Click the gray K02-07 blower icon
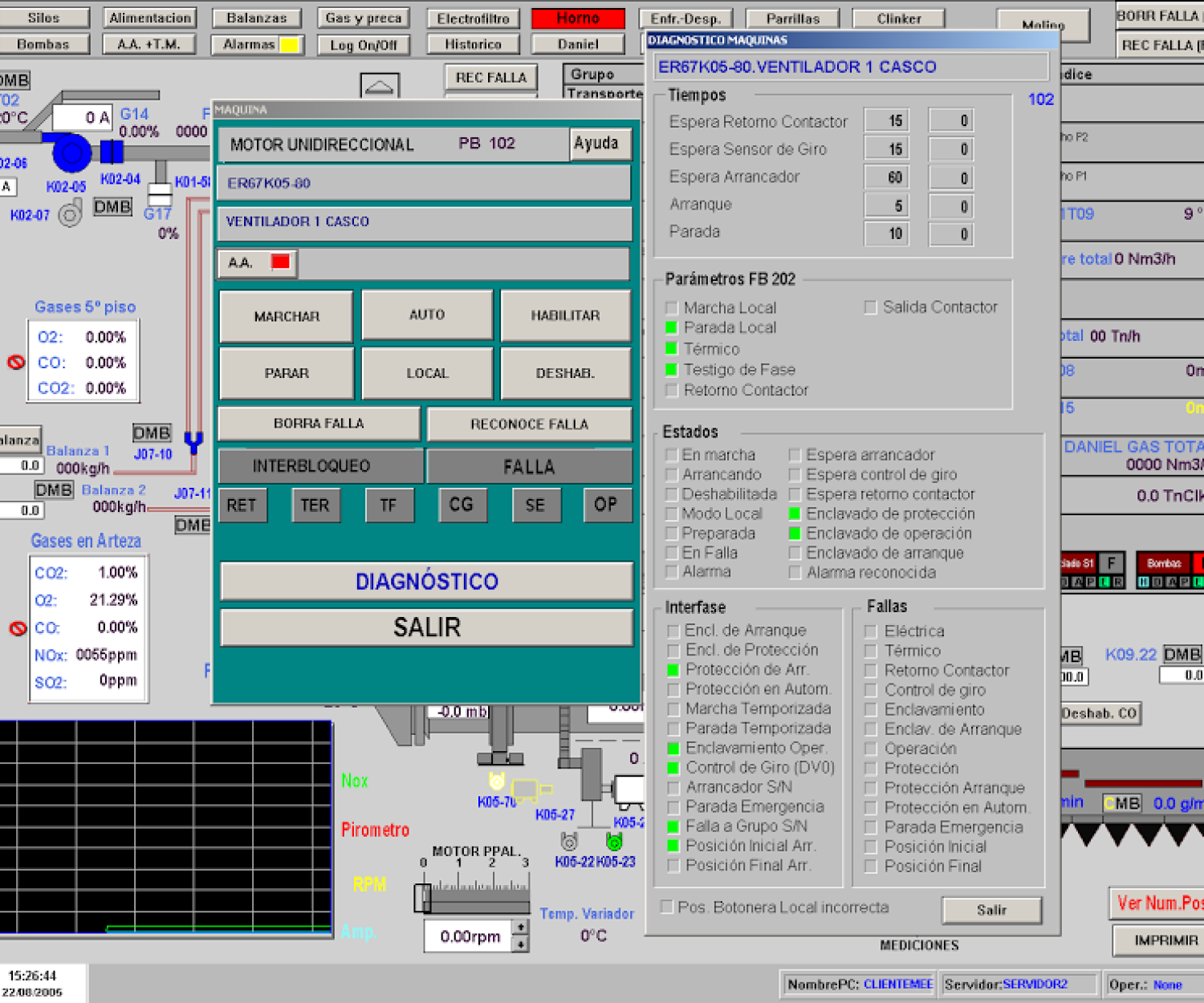 71,213
